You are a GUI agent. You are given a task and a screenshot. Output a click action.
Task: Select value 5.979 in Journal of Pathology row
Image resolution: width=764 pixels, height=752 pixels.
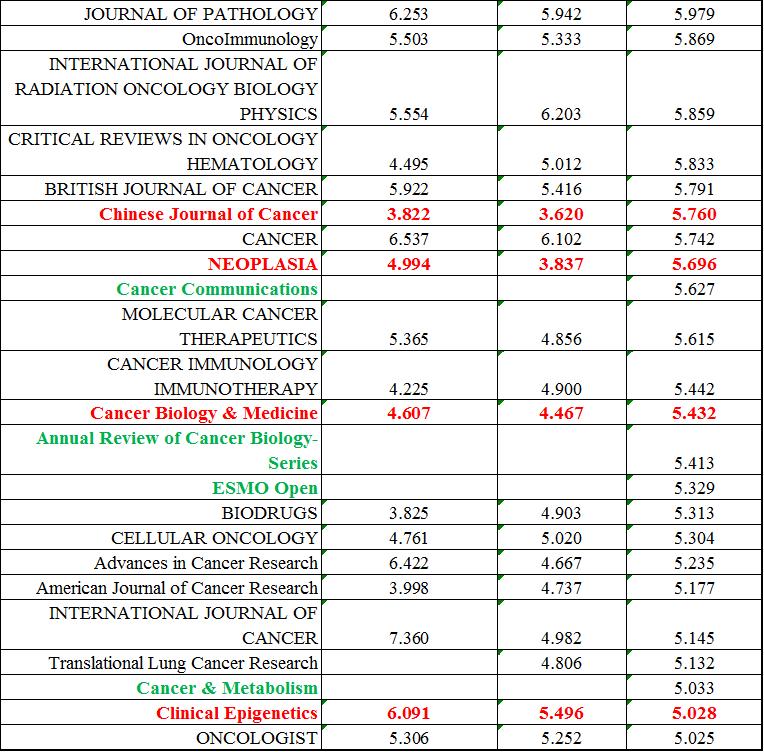click(x=694, y=14)
